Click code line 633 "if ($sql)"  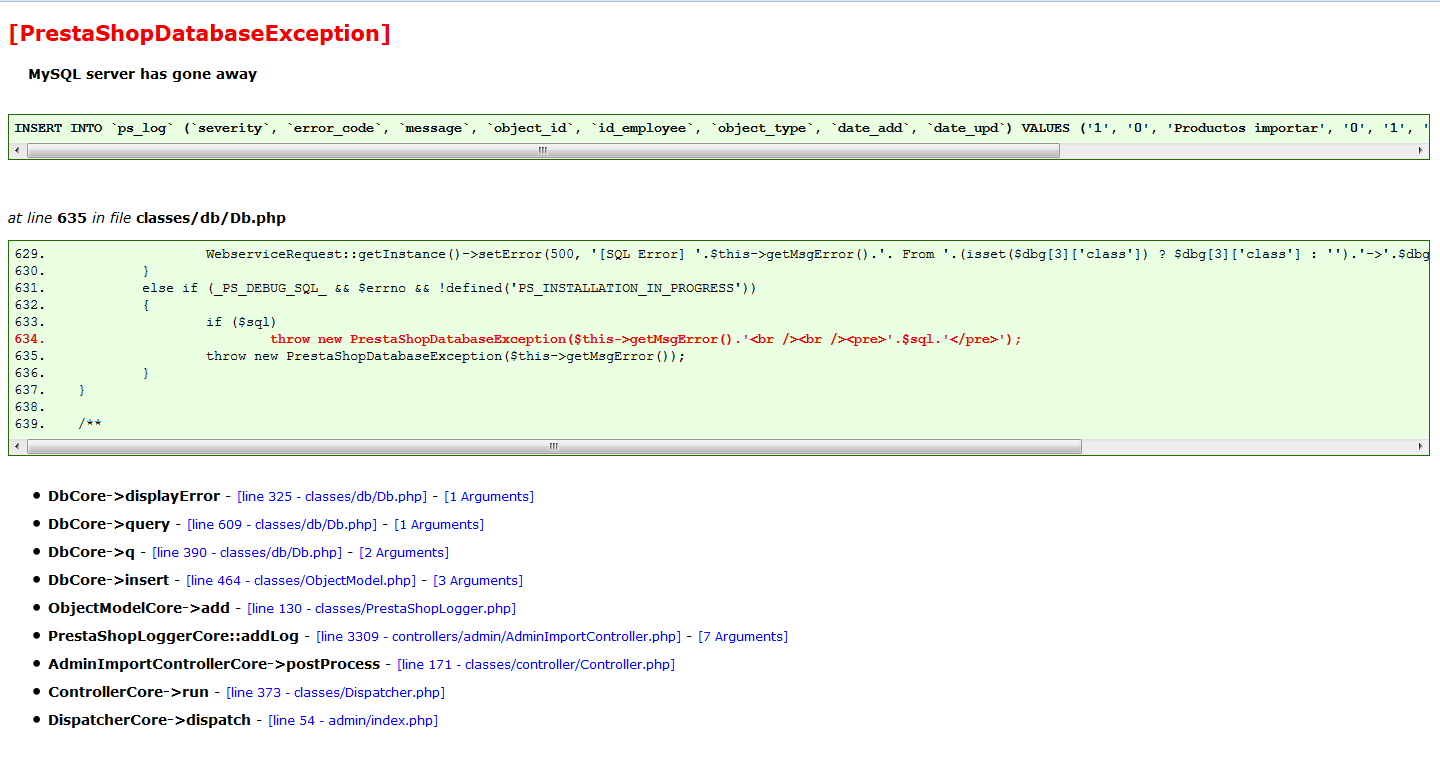[241, 322]
